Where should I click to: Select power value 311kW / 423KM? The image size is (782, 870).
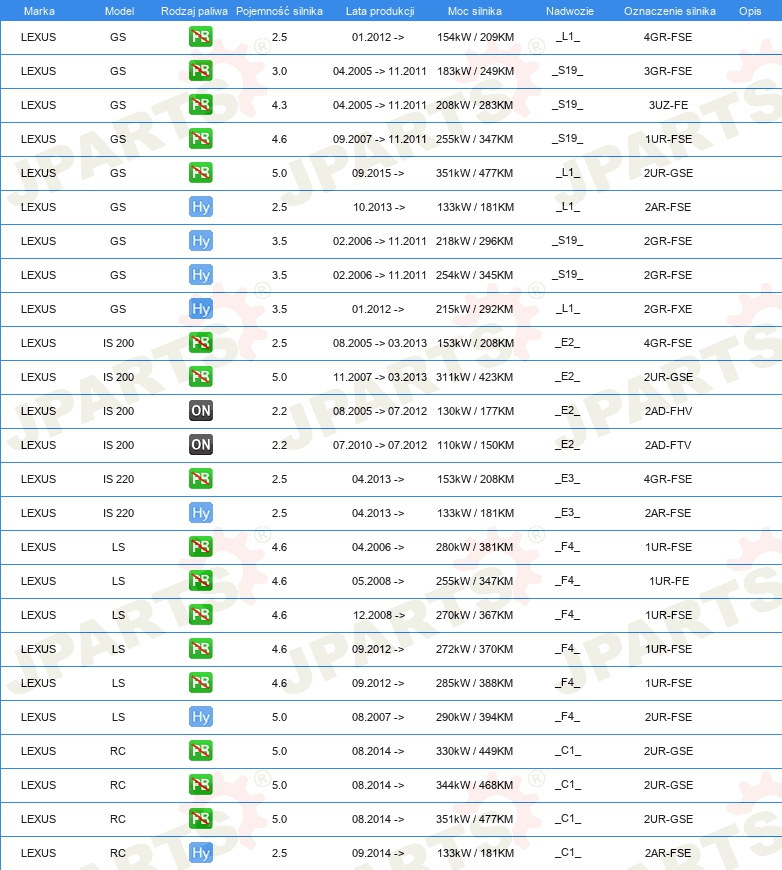(475, 377)
